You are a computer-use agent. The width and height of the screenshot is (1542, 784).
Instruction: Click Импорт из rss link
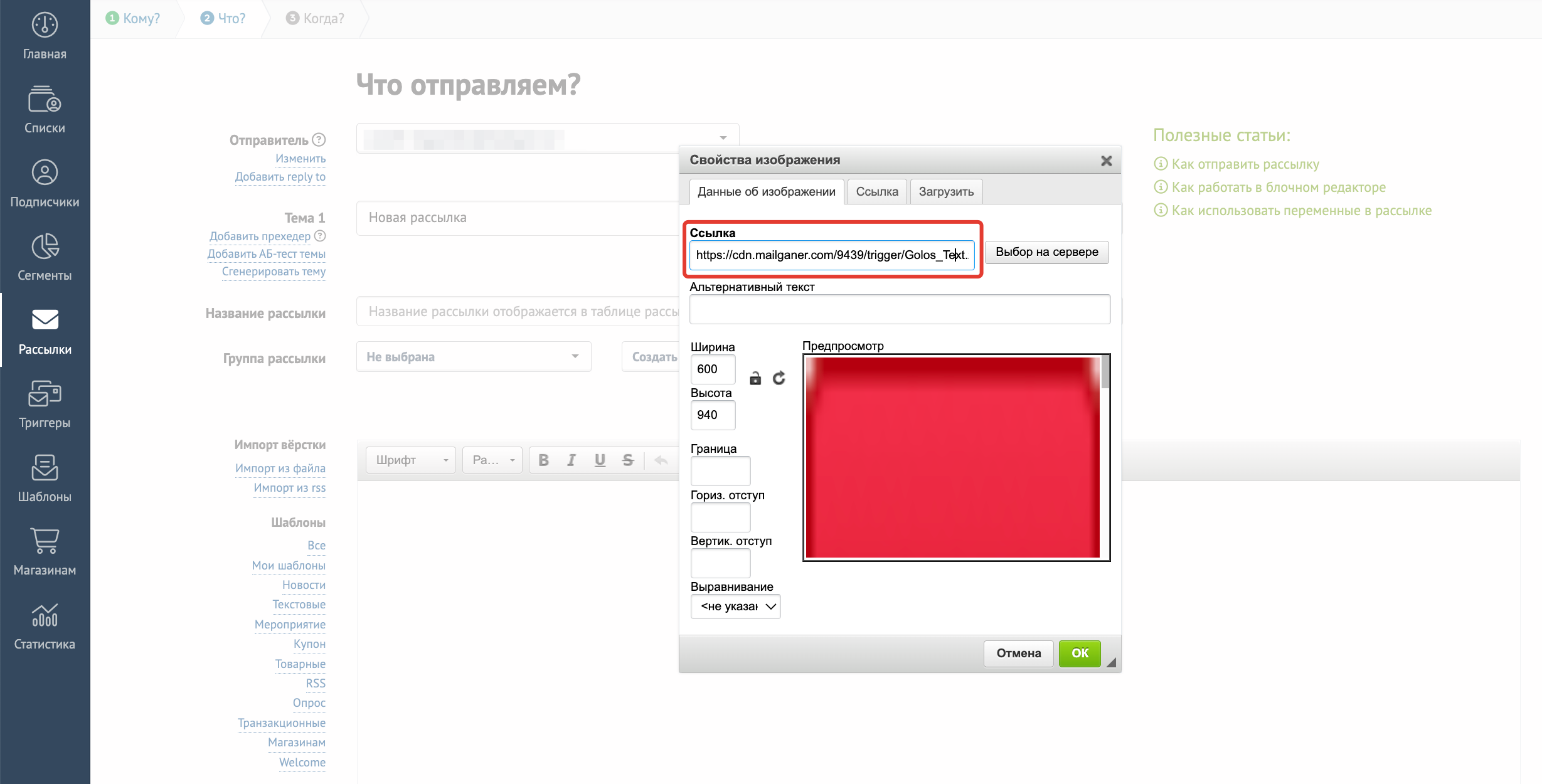click(x=290, y=488)
